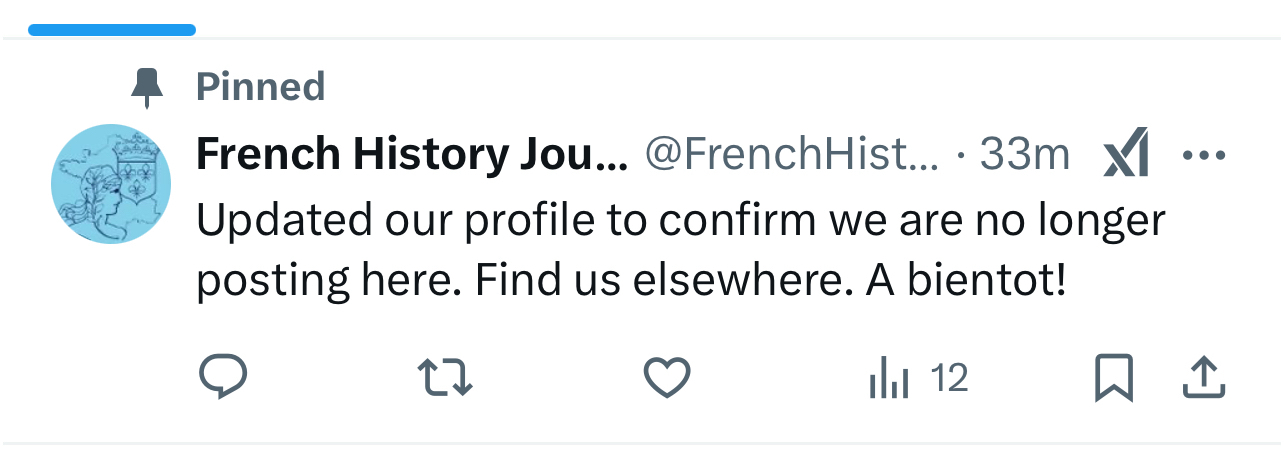
Task: Open the post via the 33m timestamp
Action: click(x=1024, y=154)
